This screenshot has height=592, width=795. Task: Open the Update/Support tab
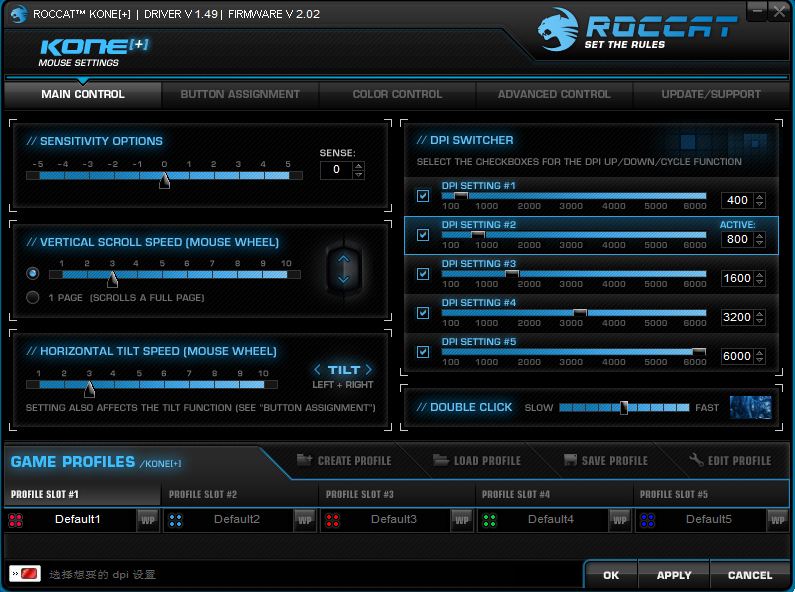pos(711,94)
